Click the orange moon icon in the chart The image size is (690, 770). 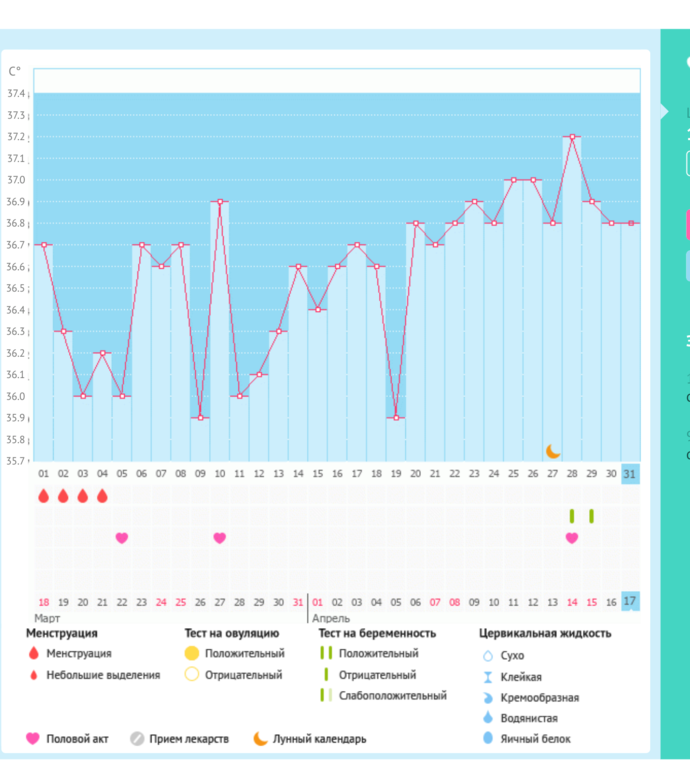[x=553, y=451]
